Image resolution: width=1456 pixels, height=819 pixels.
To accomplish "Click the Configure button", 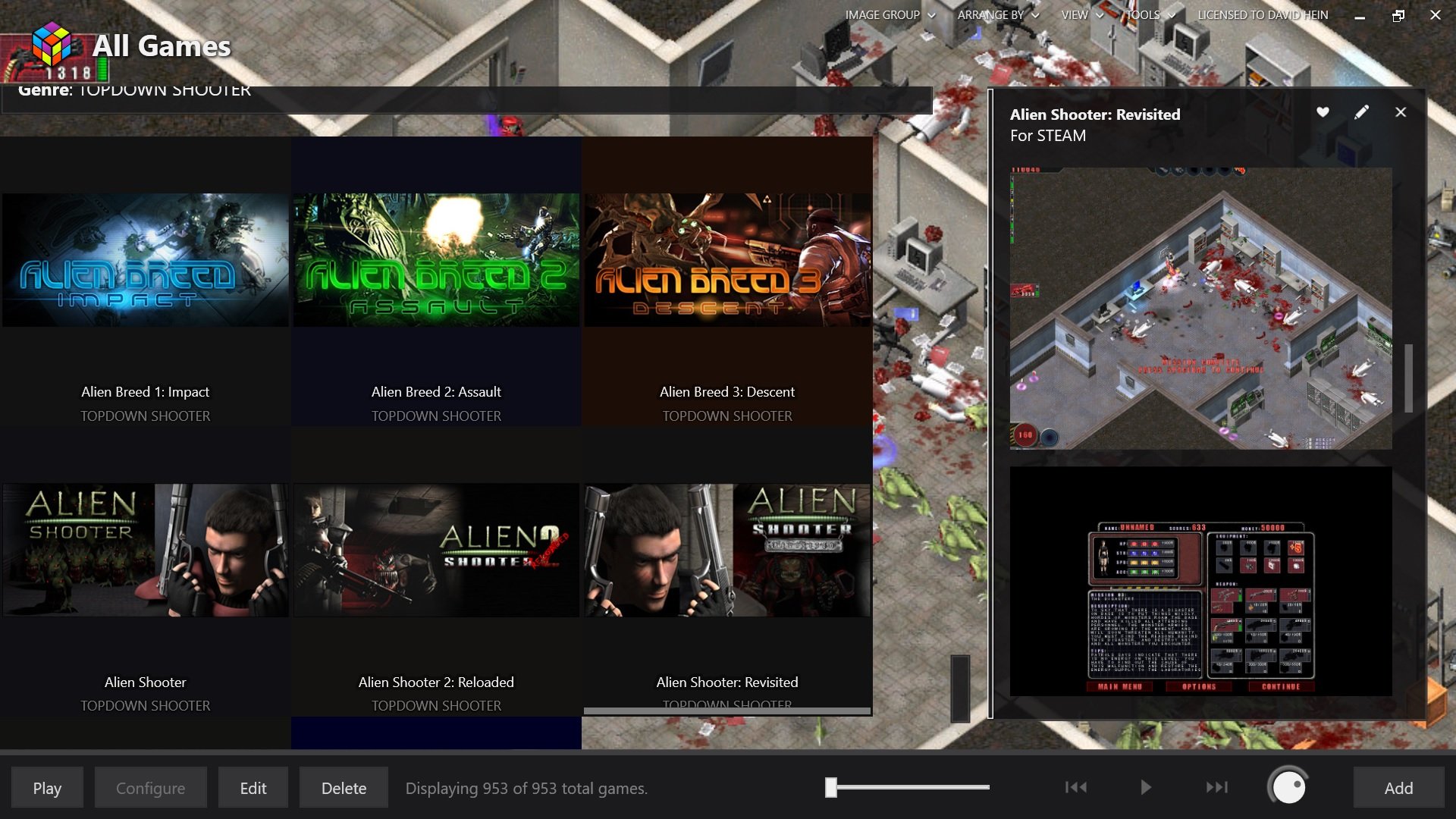I will [x=150, y=788].
